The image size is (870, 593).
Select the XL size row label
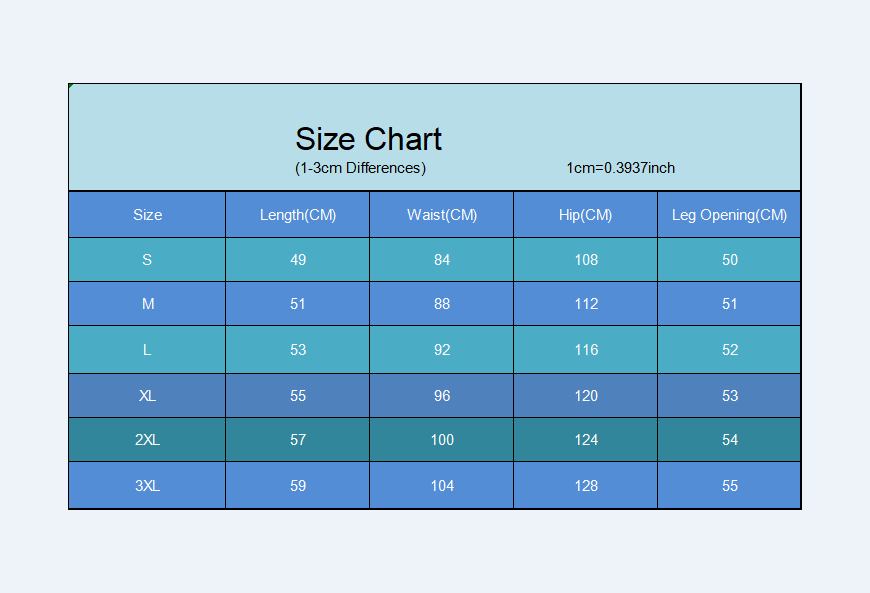pyautogui.click(x=147, y=396)
